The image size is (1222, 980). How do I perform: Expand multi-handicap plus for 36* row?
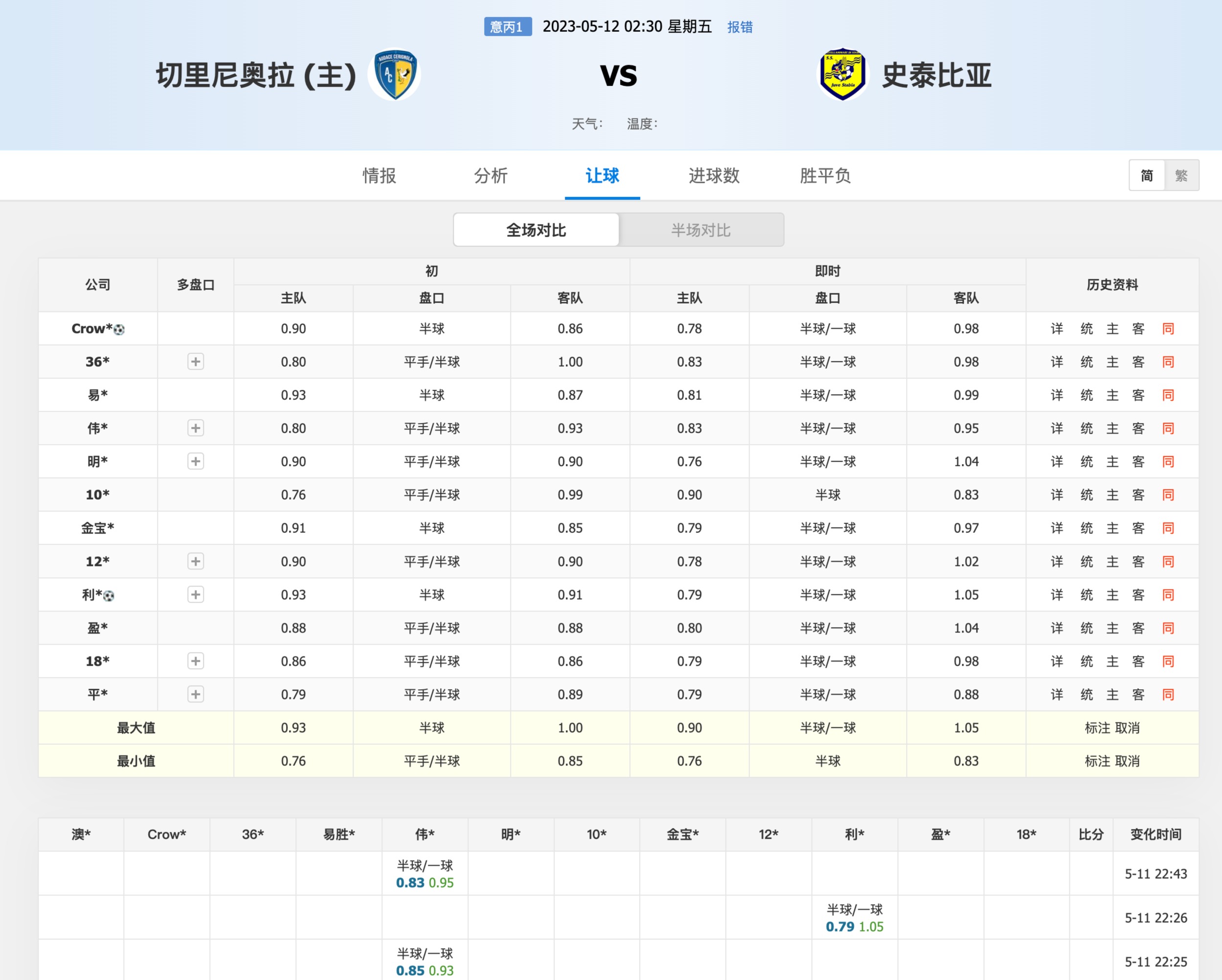pos(196,361)
